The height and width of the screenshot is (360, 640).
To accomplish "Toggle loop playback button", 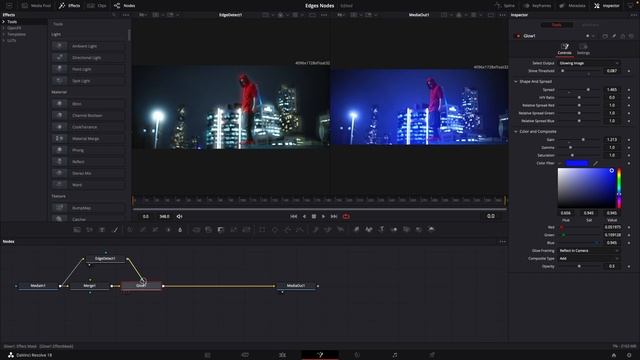I will [346, 216].
